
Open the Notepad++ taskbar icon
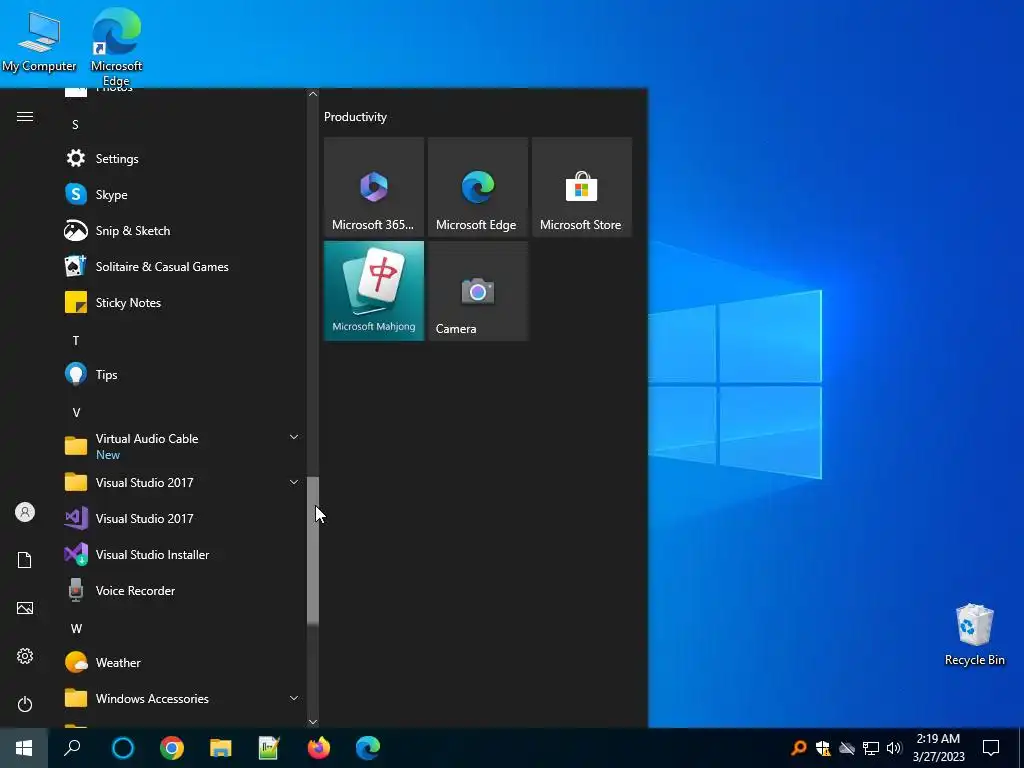(x=269, y=748)
